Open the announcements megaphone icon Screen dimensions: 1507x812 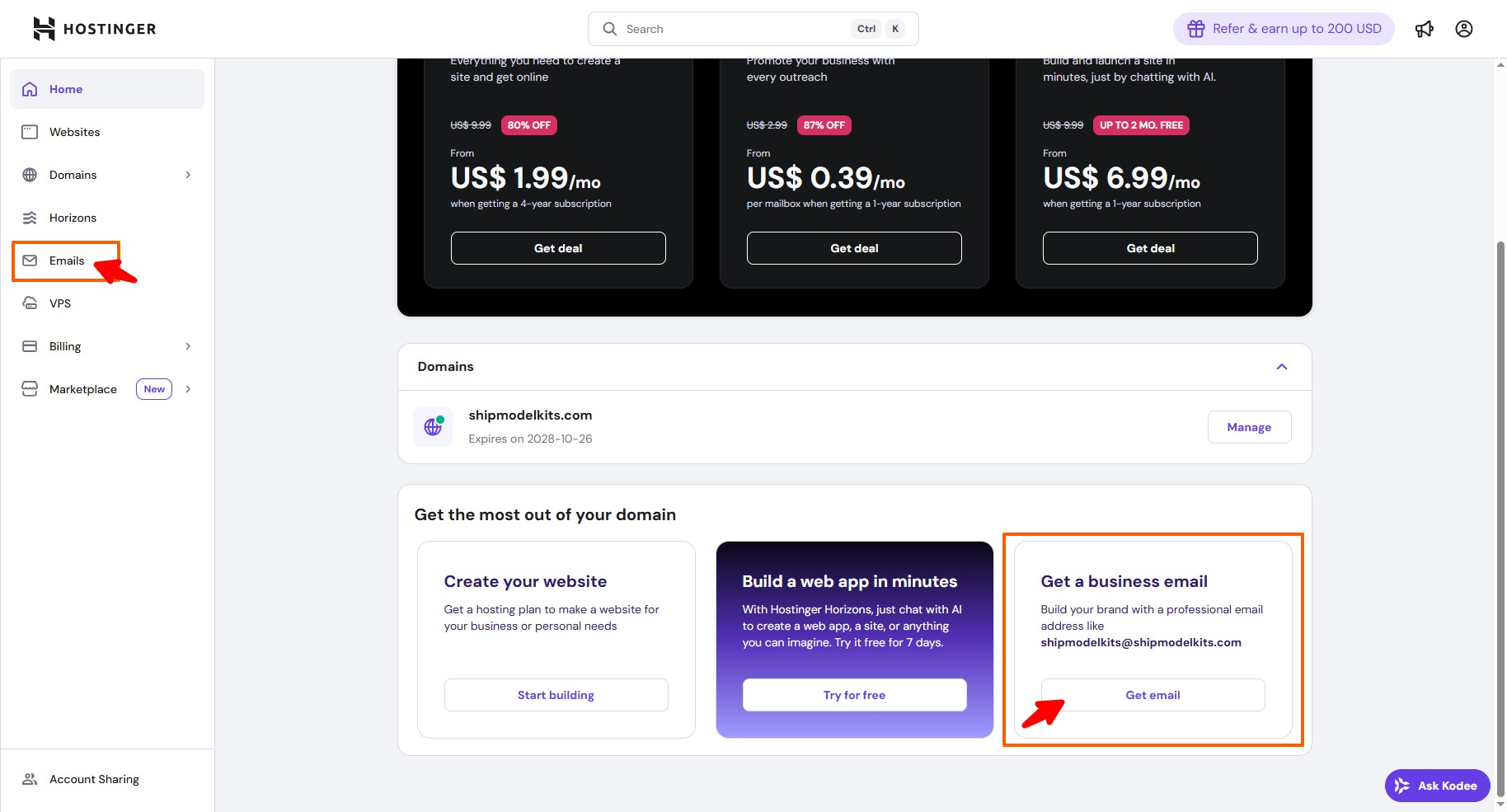(x=1424, y=29)
